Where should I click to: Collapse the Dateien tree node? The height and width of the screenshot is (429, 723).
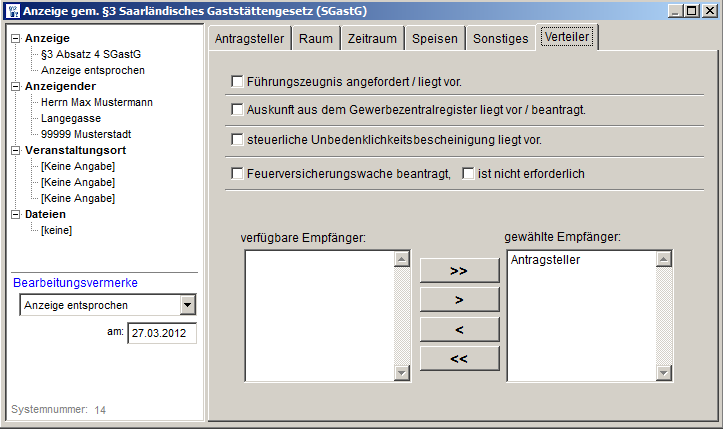[15, 214]
